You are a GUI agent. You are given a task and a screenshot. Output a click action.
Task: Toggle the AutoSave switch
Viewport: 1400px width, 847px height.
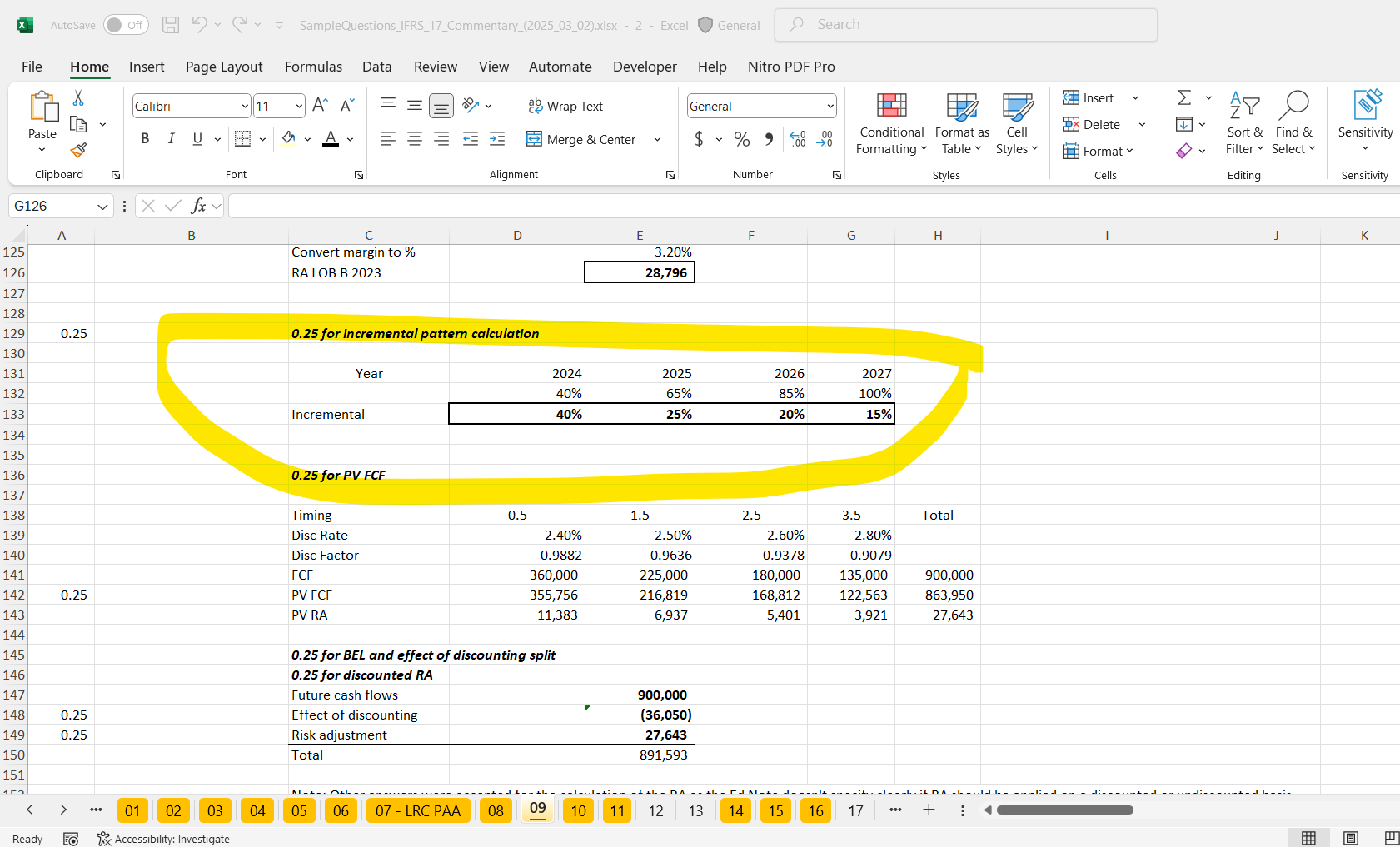126,25
